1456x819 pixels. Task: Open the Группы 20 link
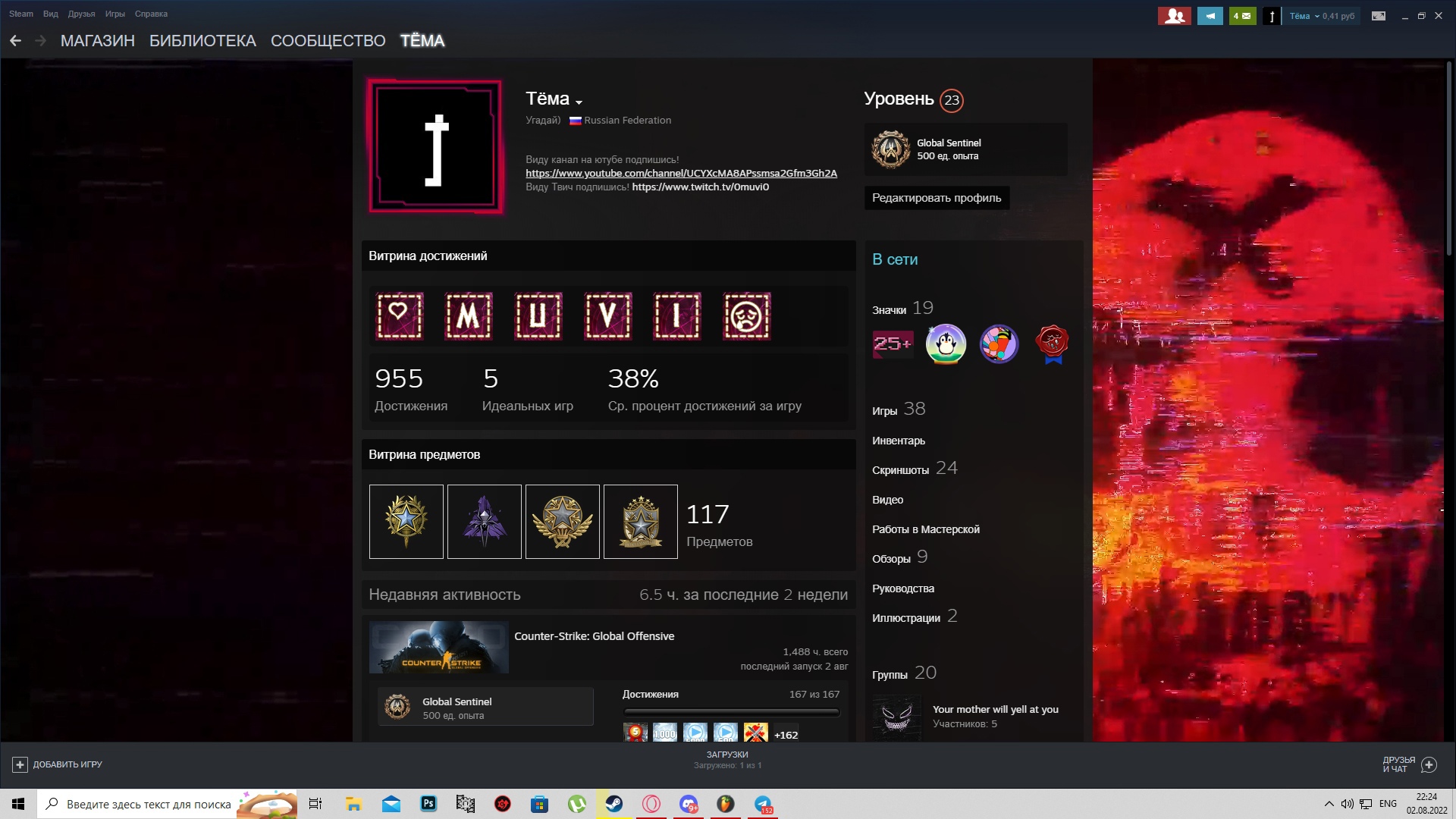(905, 673)
